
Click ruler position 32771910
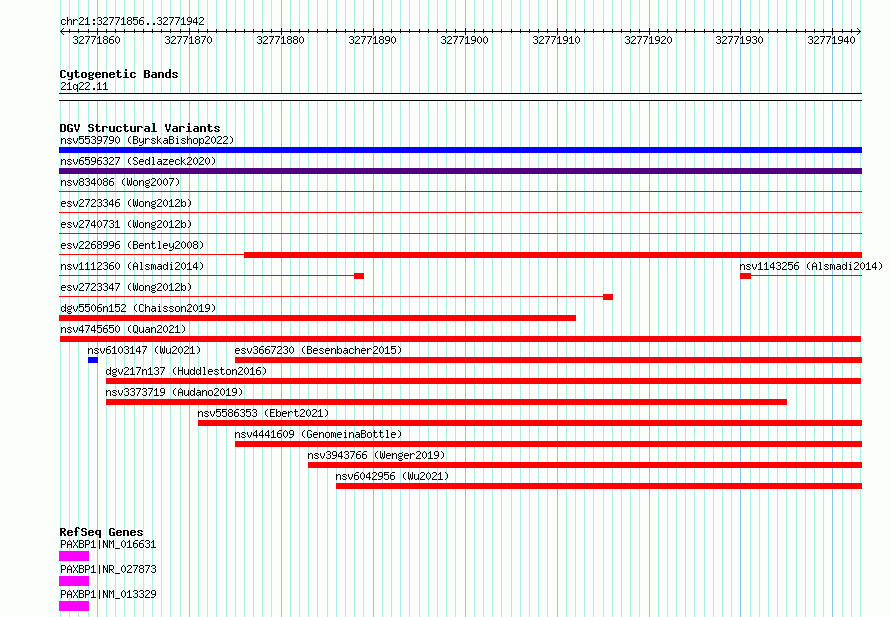pos(556,40)
